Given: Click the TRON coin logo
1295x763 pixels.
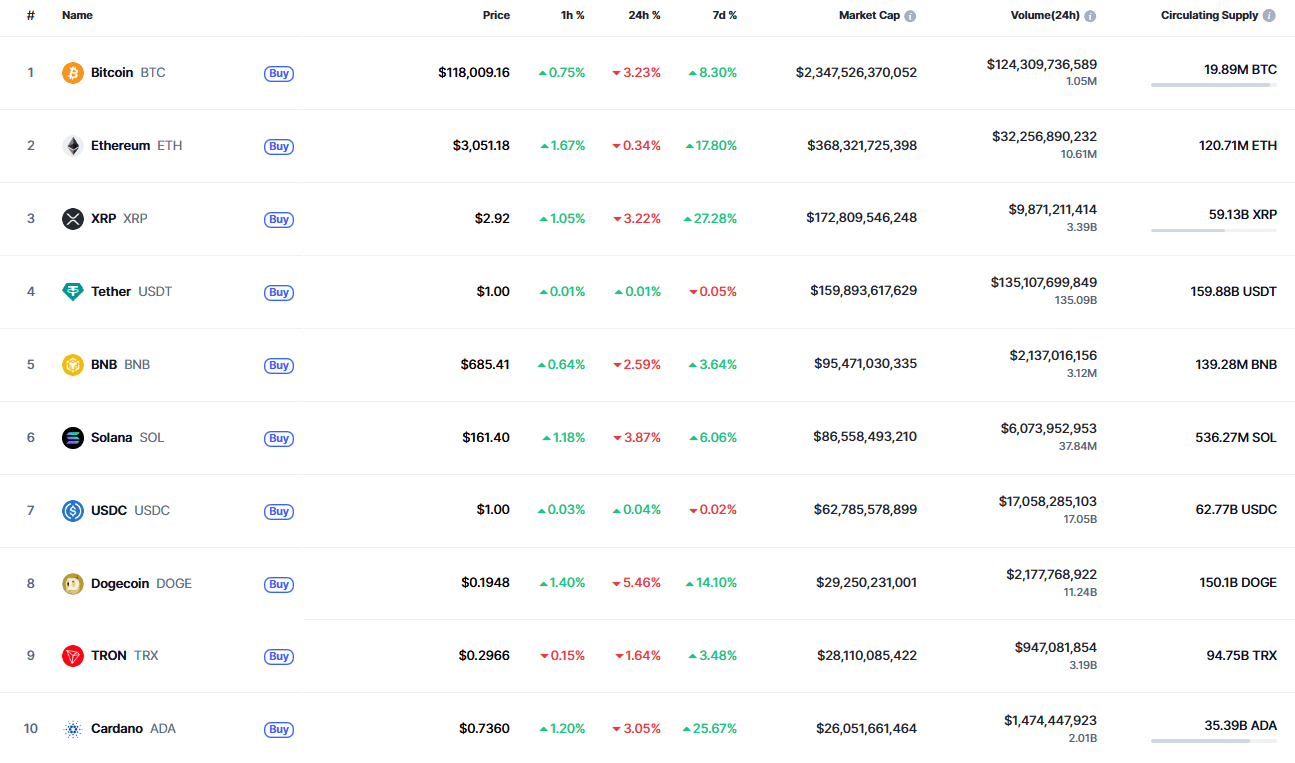Looking at the screenshot, I should (73, 656).
